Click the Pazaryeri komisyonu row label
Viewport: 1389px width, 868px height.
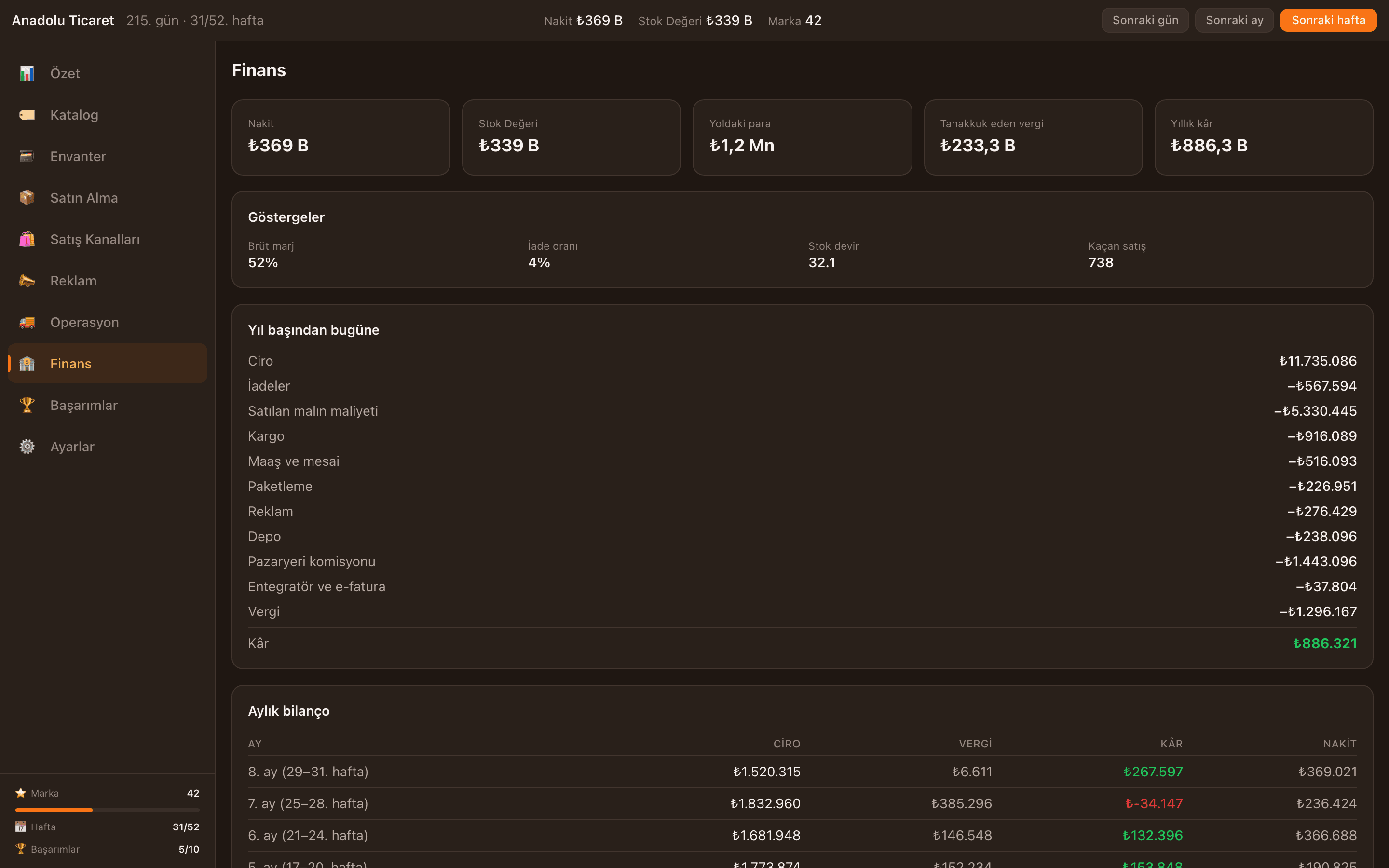pyautogui.click(x=312, y=561)
